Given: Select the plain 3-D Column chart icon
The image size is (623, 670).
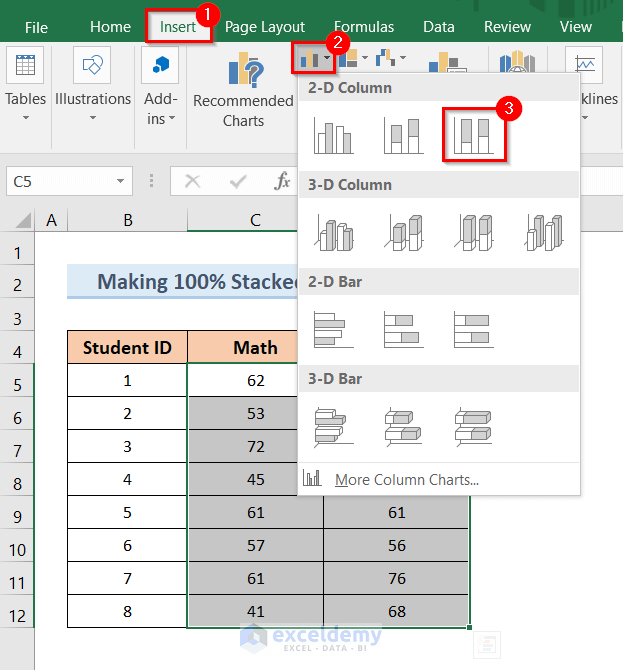Looking at the screenshot, I should (544, 232).
